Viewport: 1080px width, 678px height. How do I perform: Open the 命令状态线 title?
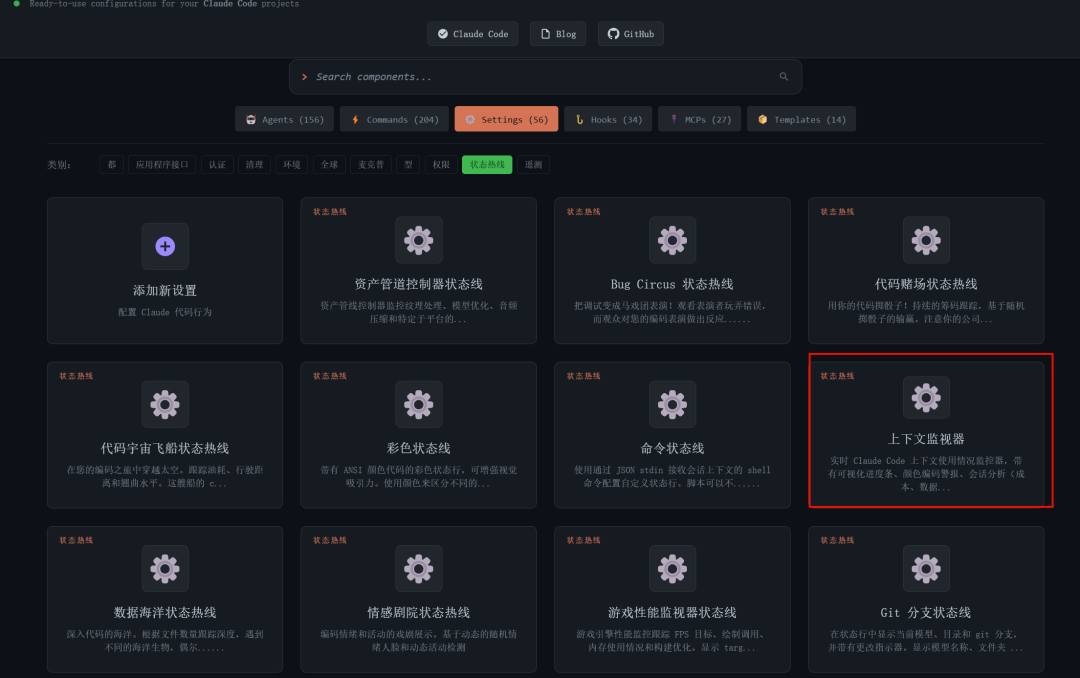coord(672,449)
